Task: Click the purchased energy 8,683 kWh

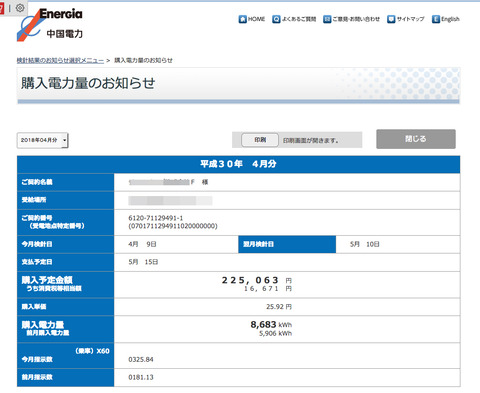Action: point(271,325)
